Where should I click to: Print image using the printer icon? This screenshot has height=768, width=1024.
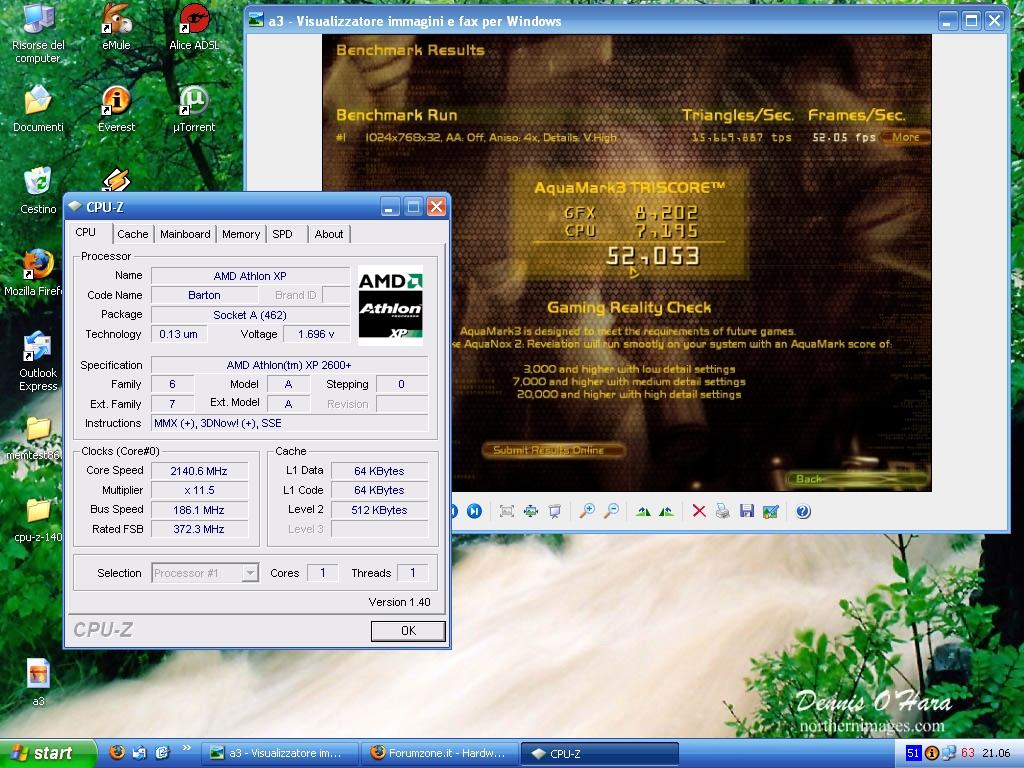pos(722,511)
